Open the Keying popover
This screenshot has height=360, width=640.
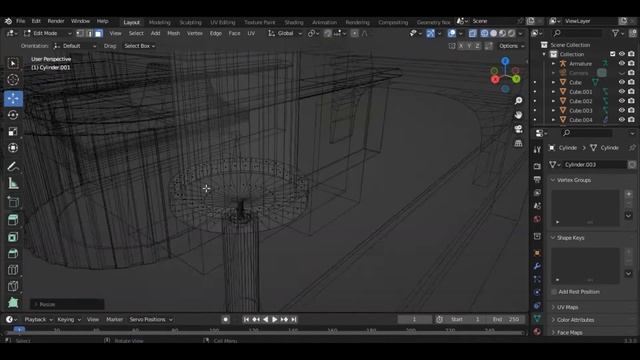point(69,320)
